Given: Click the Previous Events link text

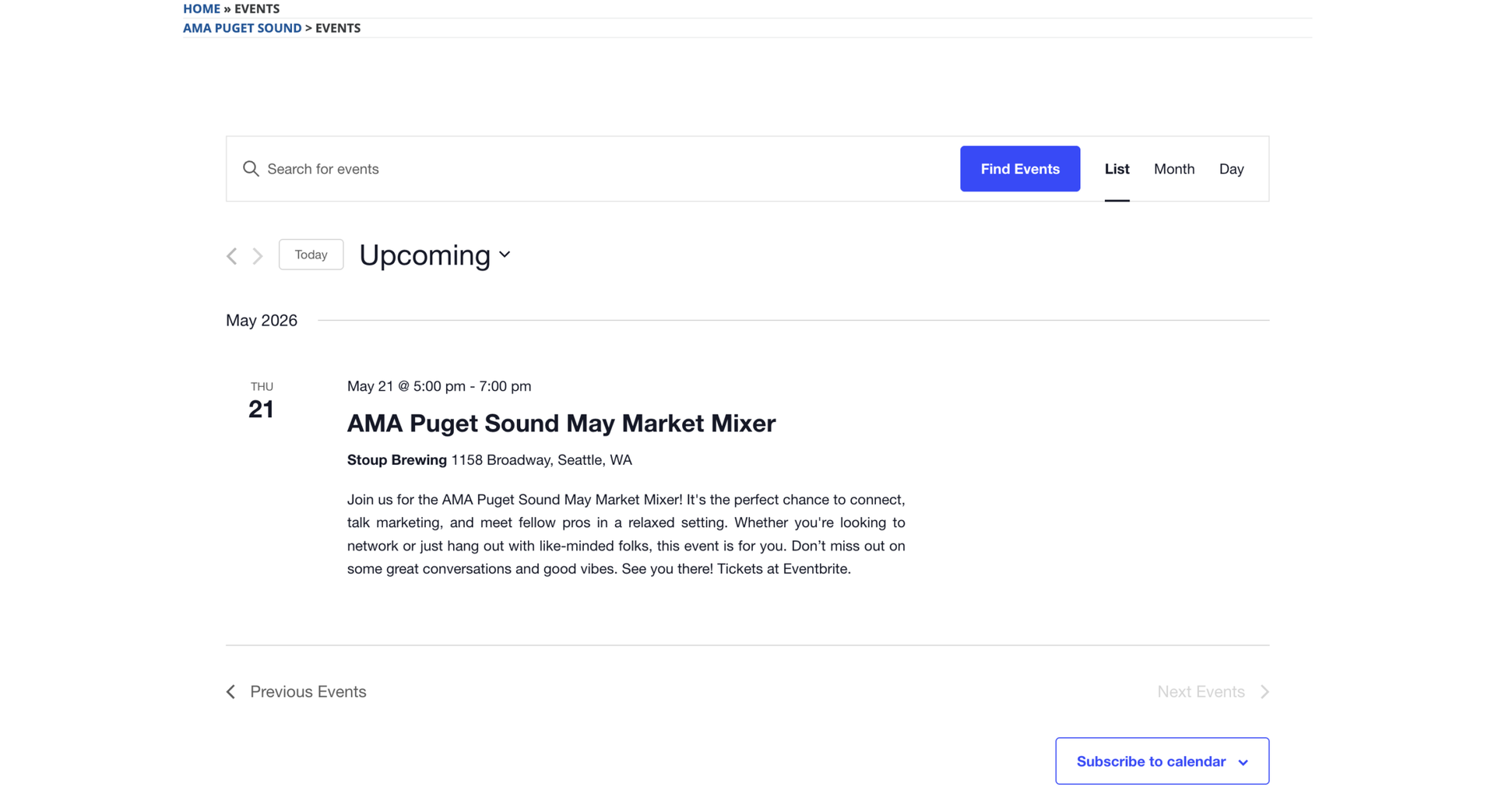Looking at the screenshot, I should pyautogui.click(x=308, y=691).
